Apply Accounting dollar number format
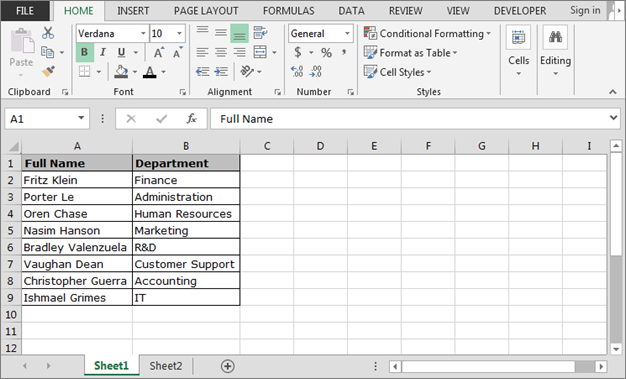Image resolution: width=626 pixels, height=379 pixels. 298,52
